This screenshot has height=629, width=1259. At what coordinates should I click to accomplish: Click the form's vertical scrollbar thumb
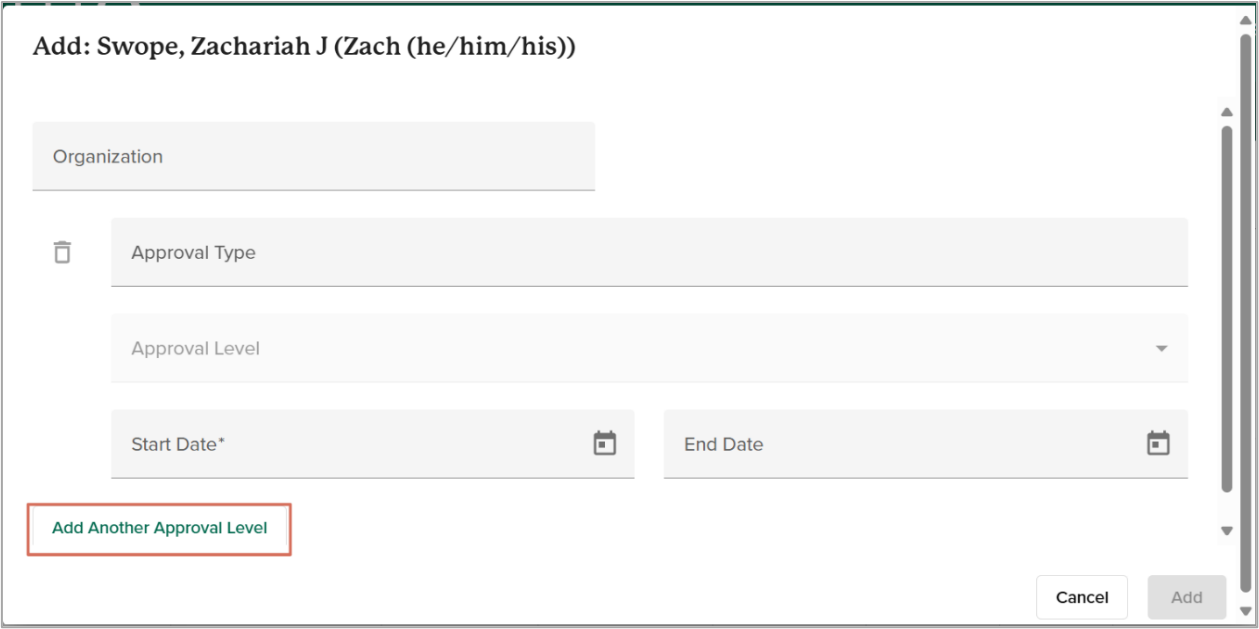point(1227,300)
